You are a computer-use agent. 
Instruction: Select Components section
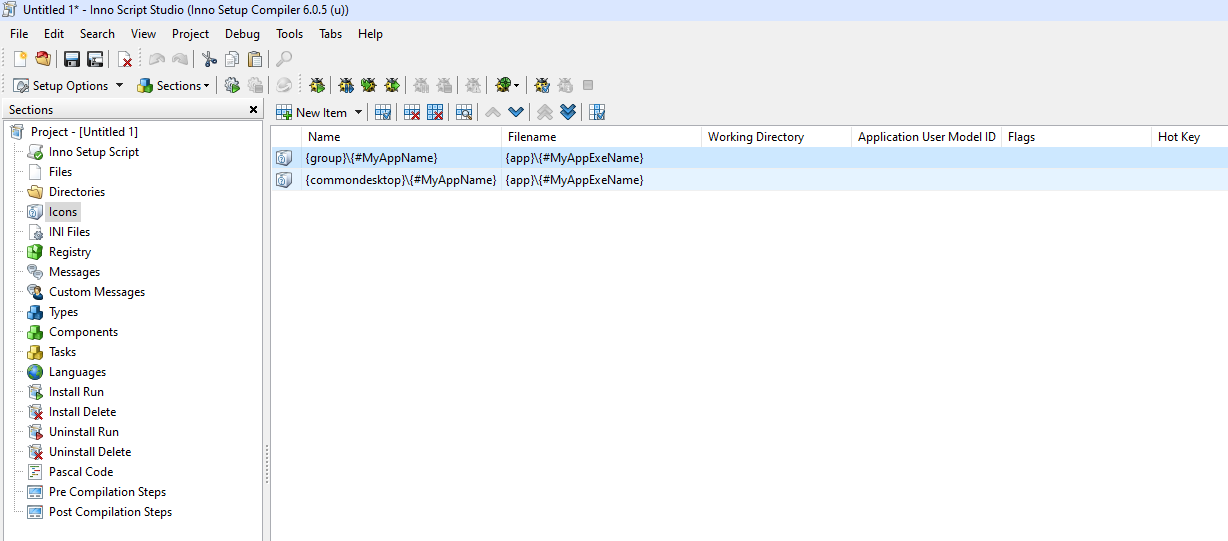tap(83, 332)
